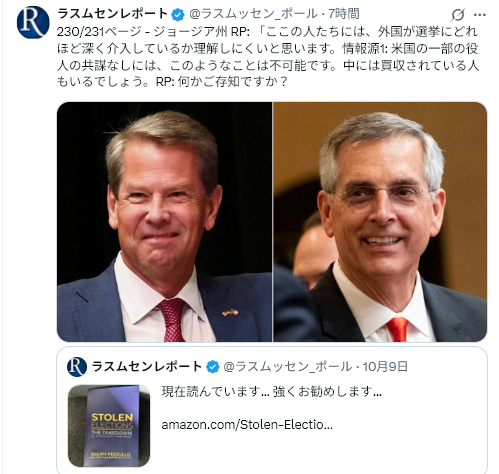Click the top @ラスムッセン_ポール handle
Viewport: 499px width, 474px height.
254,14
